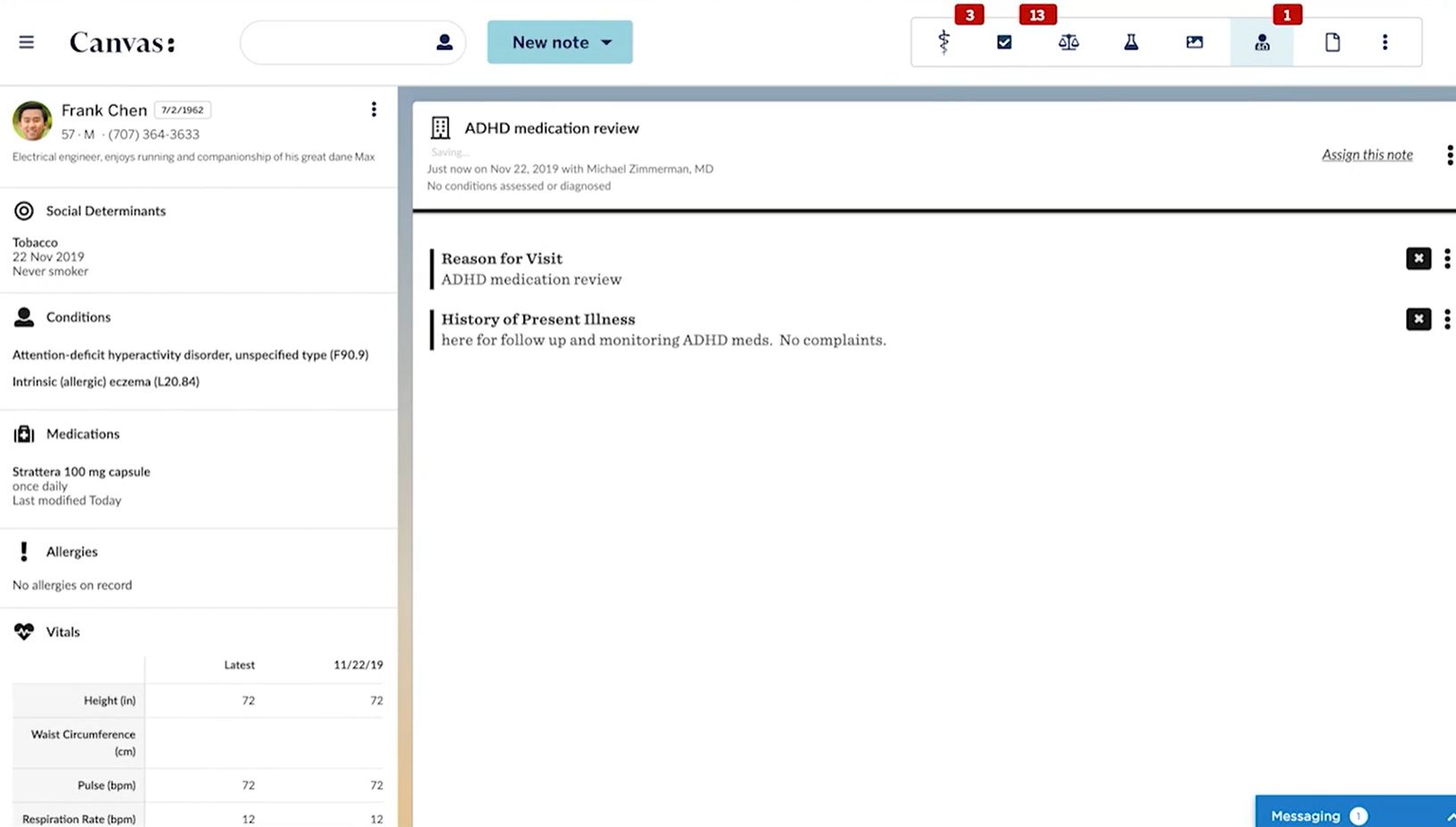Click the Assign this note link
This screenshot has height=827, width=1456.
[x=1367, y=154]
